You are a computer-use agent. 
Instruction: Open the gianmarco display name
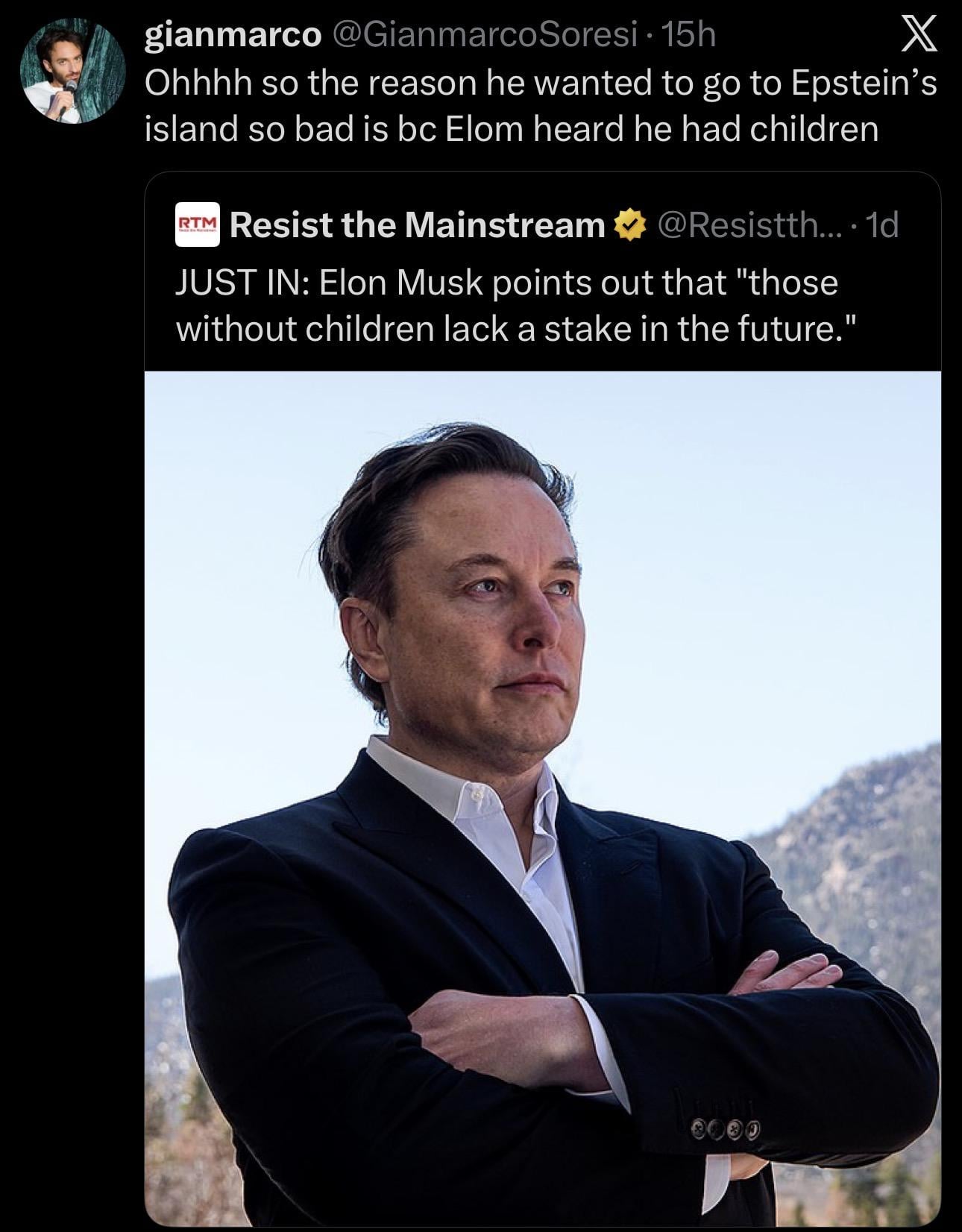[232, 35]
